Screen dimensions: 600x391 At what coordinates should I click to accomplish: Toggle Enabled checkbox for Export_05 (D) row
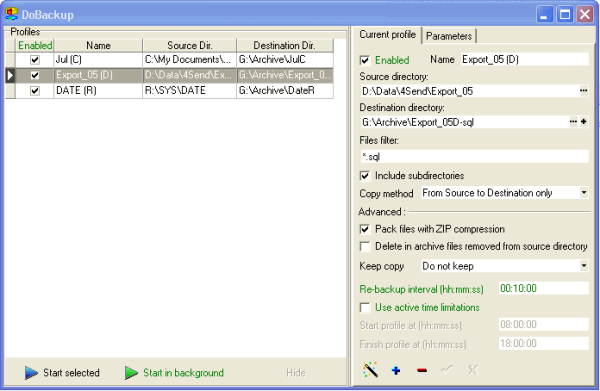click(x=35, y=75)
